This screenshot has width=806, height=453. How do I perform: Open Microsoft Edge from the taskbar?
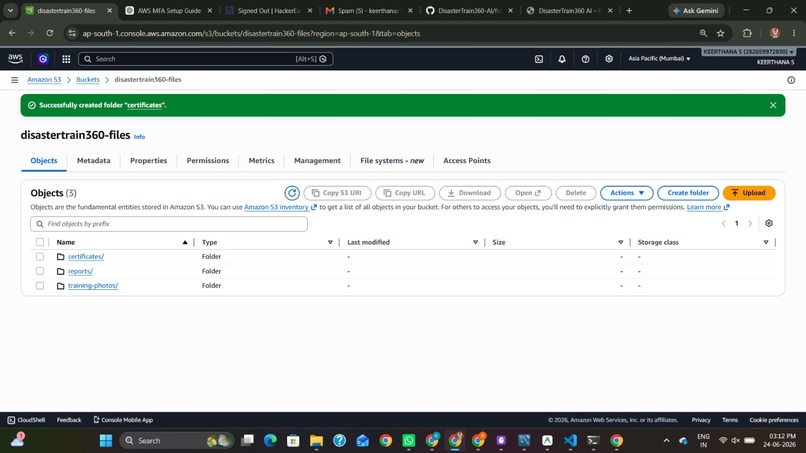pyautogui.click(x=270, y=441)
